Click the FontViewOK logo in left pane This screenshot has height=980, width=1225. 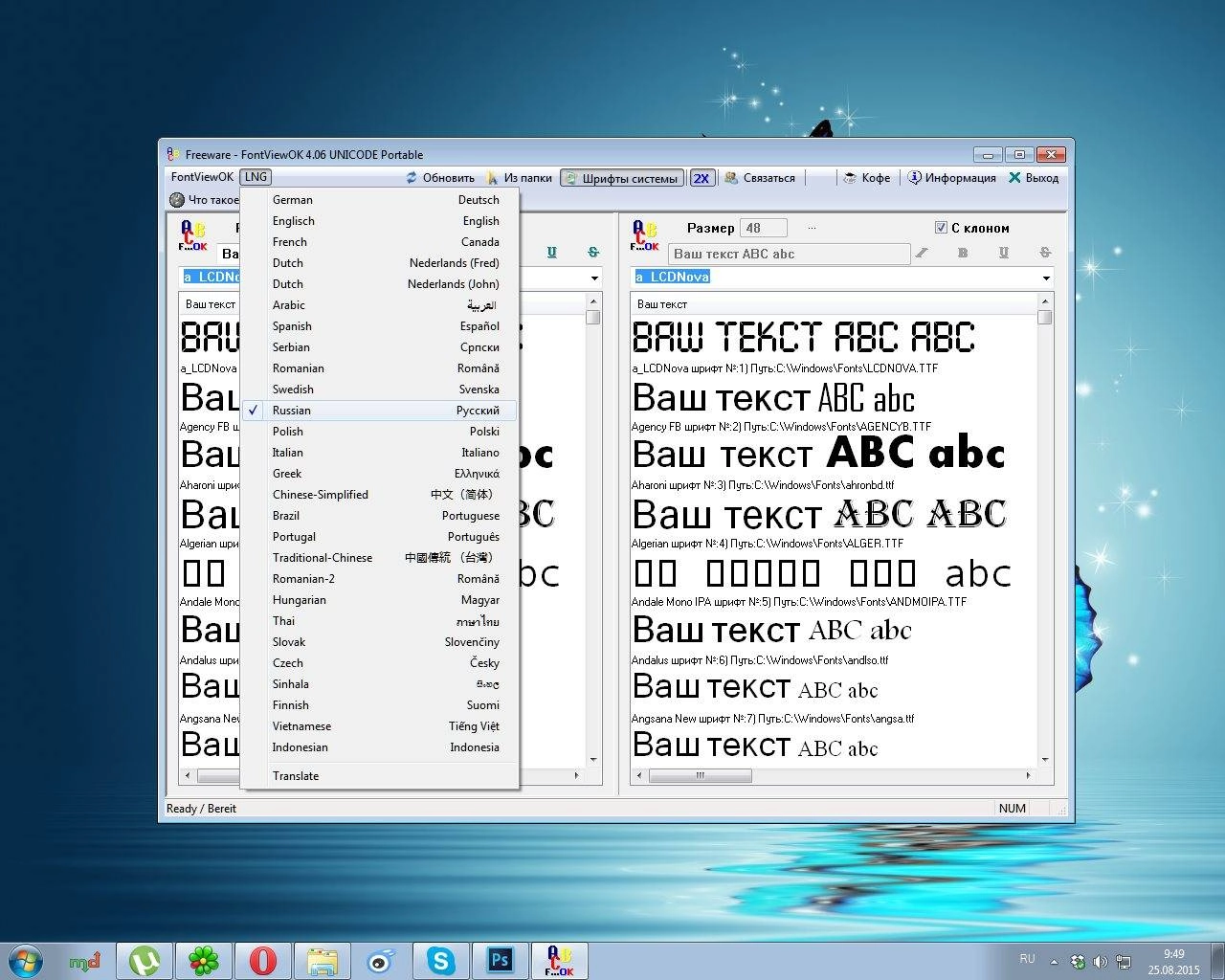coord(192,235)
